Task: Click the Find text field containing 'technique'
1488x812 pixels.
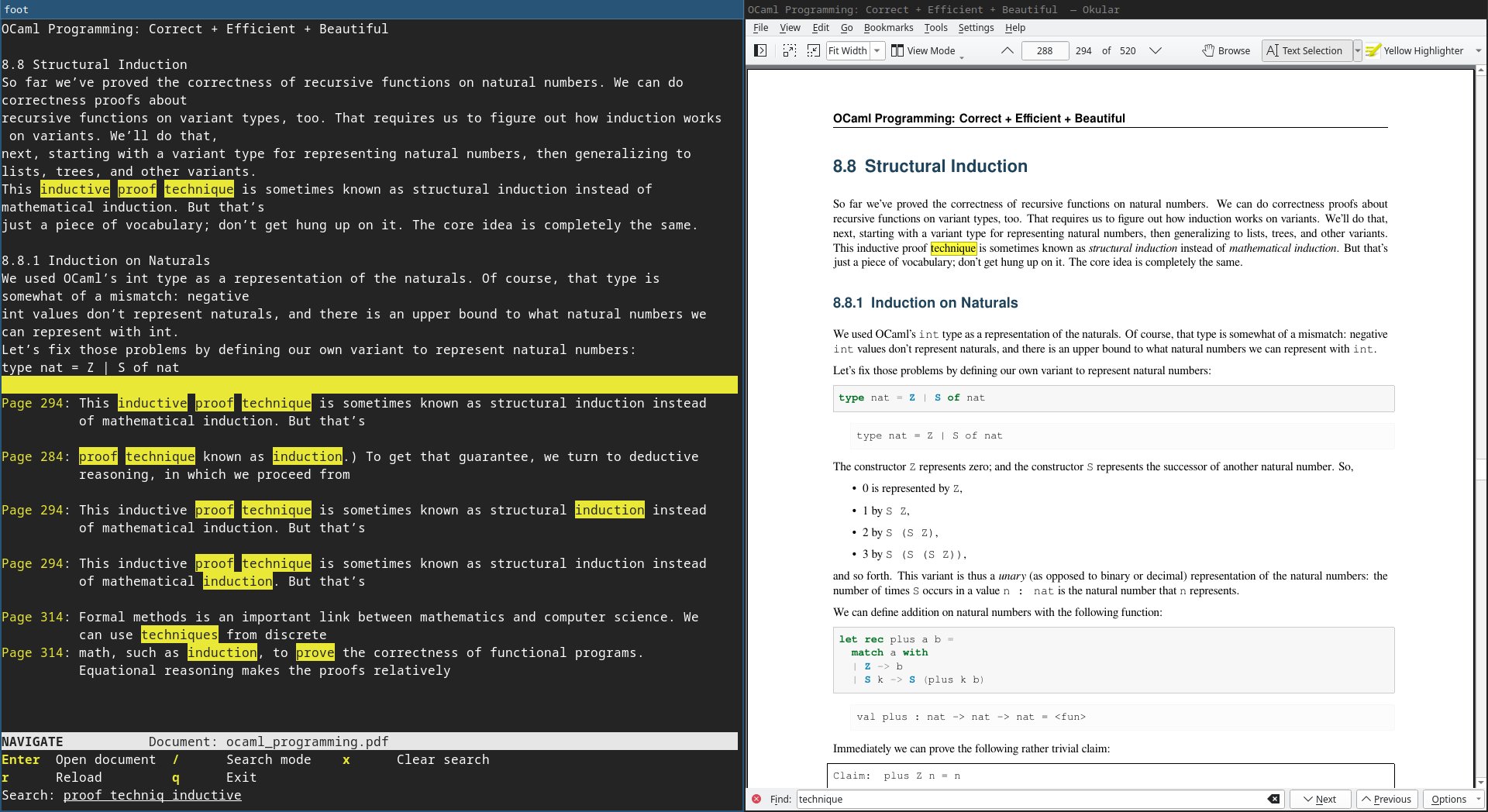Action: tap(1038, 799)
